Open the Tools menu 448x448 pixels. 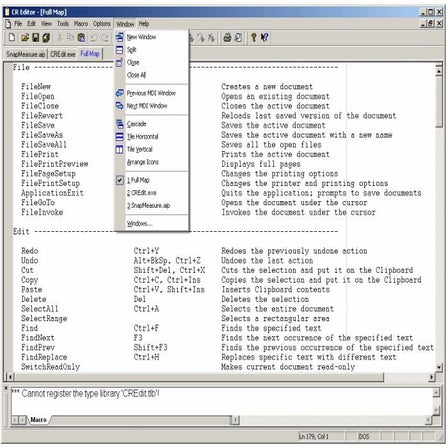63,24
